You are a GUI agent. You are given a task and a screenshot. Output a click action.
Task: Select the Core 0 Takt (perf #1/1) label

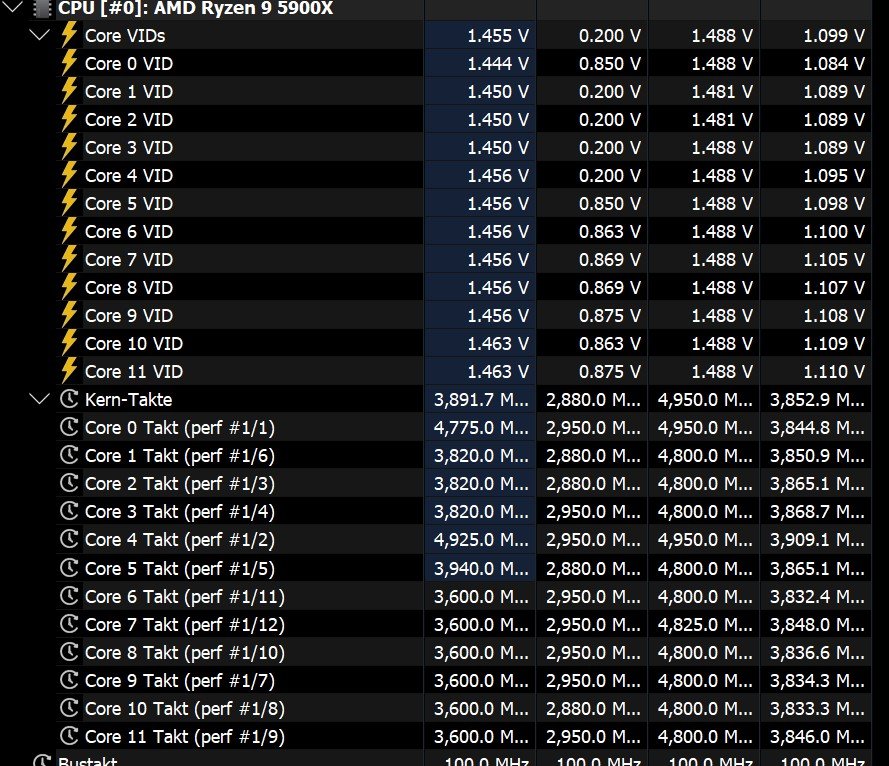(180, 428)
